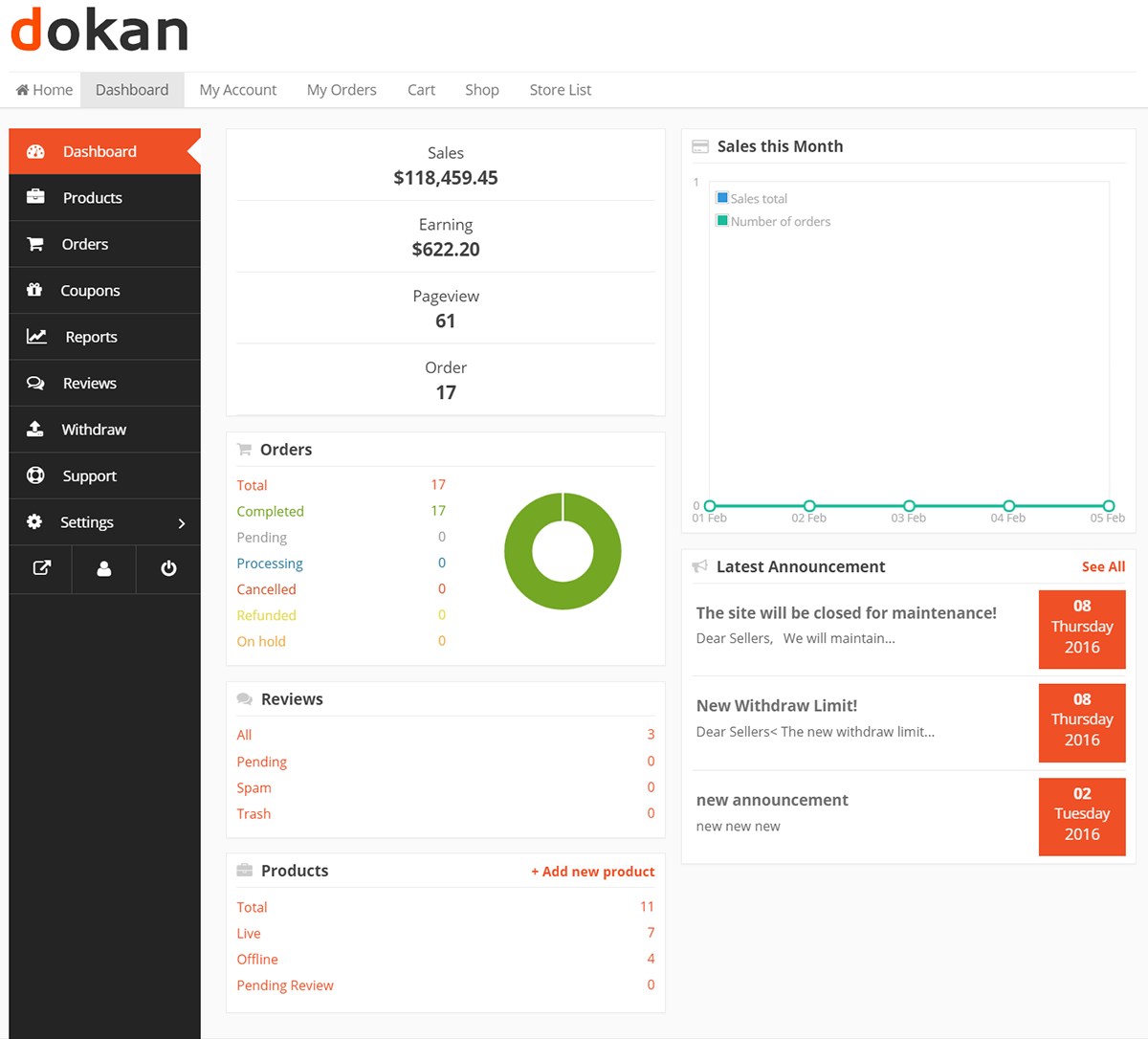
Task: Select the Reports icon in the sidebar
Action: click(x=35, y=336)
